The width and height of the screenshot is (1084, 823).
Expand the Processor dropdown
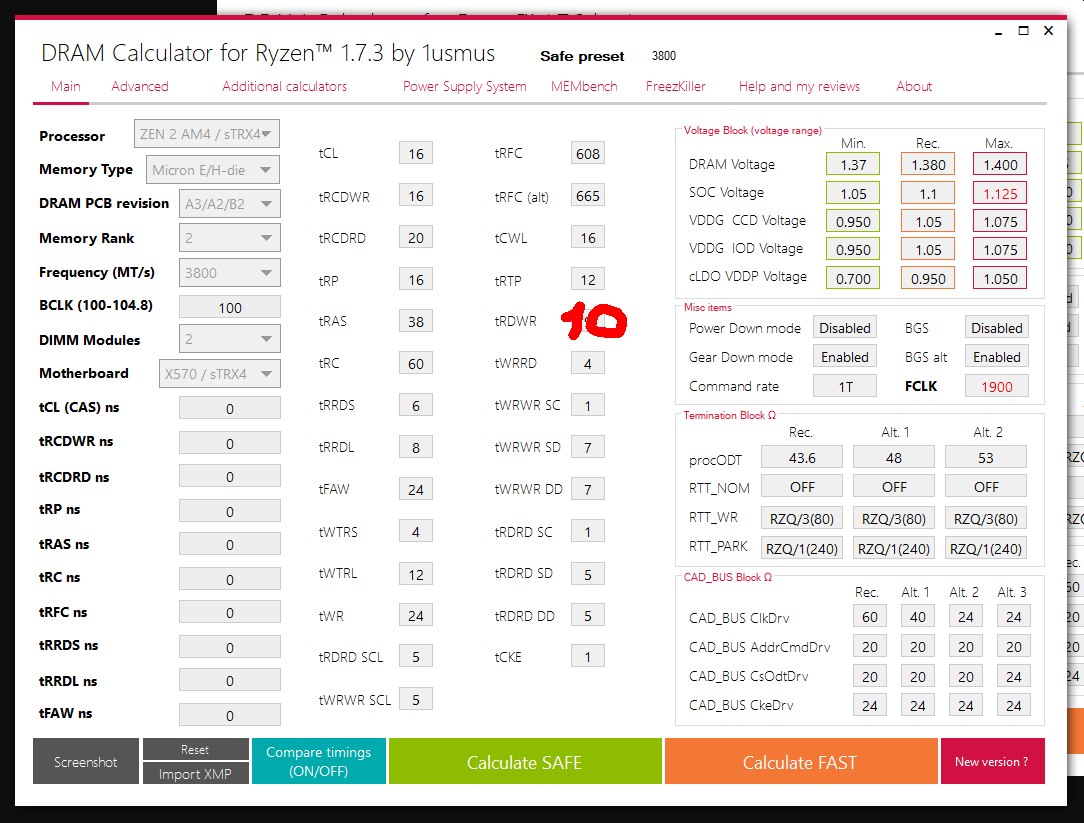(x=207, y=134)
